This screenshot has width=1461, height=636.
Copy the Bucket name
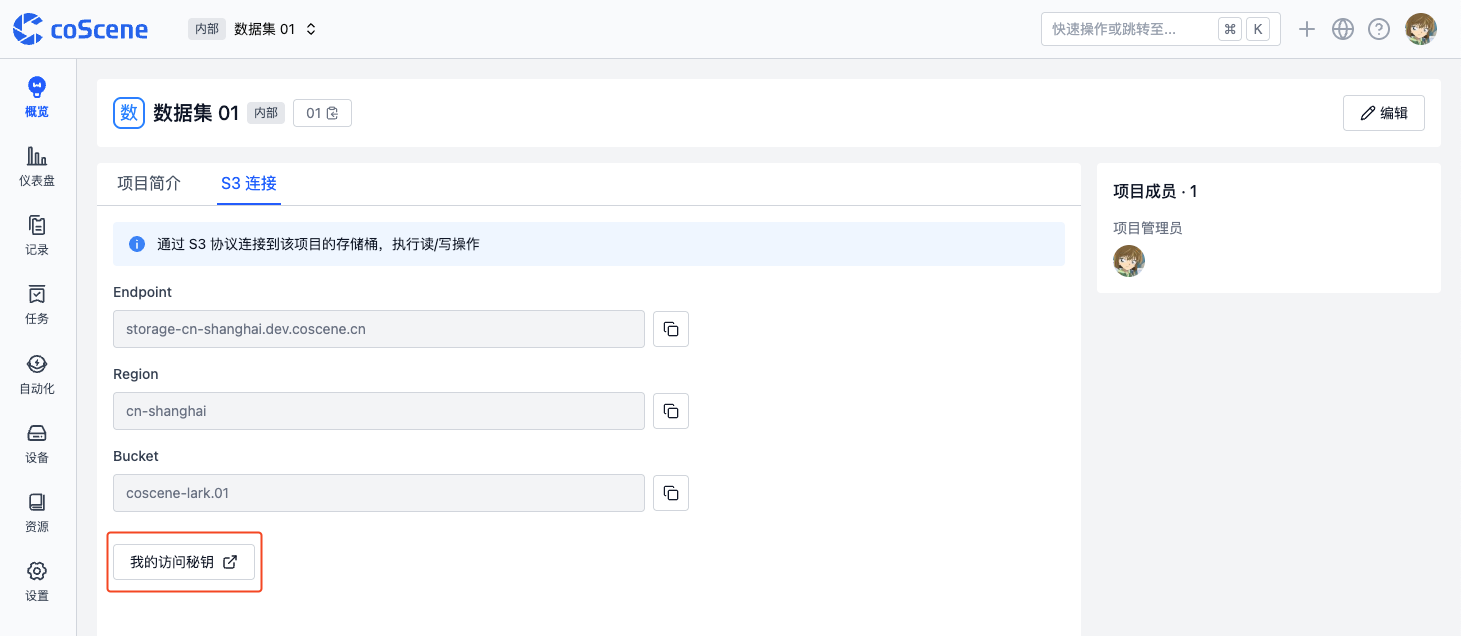click(x=671, y=493)
